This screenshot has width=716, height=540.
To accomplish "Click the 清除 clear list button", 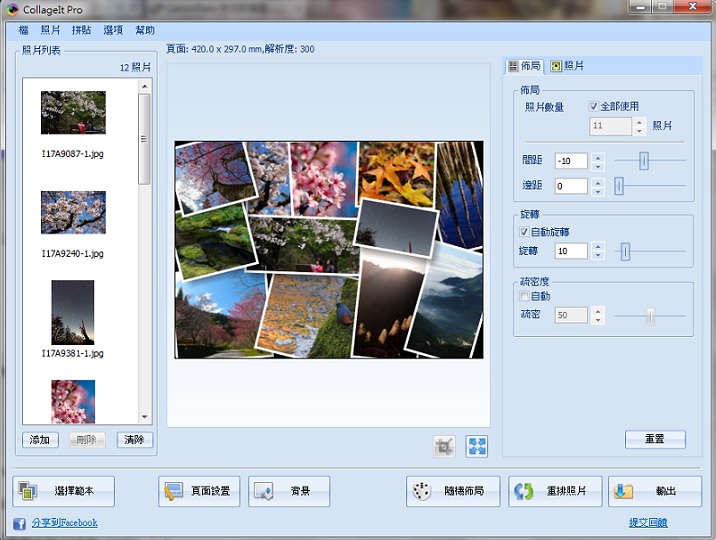I will click(135, 440).
